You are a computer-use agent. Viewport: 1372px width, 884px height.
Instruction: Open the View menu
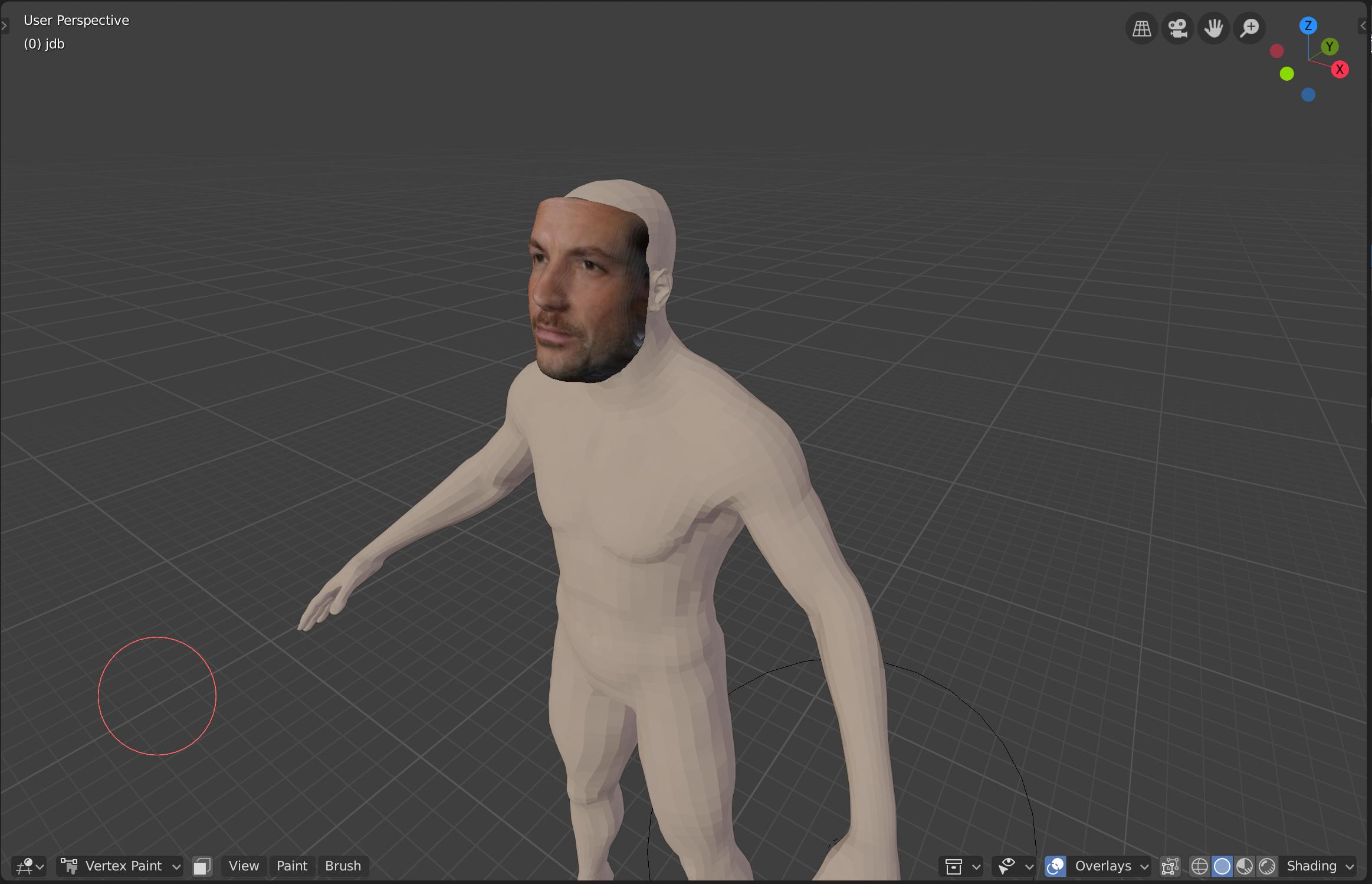coord(244,866)
